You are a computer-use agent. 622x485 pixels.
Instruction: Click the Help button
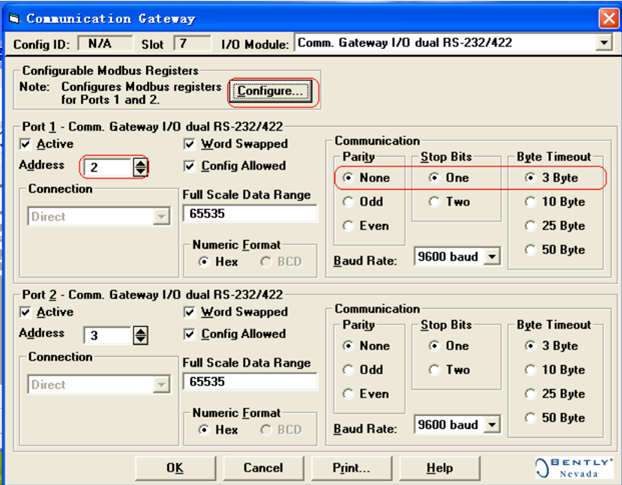coord(440,468)
